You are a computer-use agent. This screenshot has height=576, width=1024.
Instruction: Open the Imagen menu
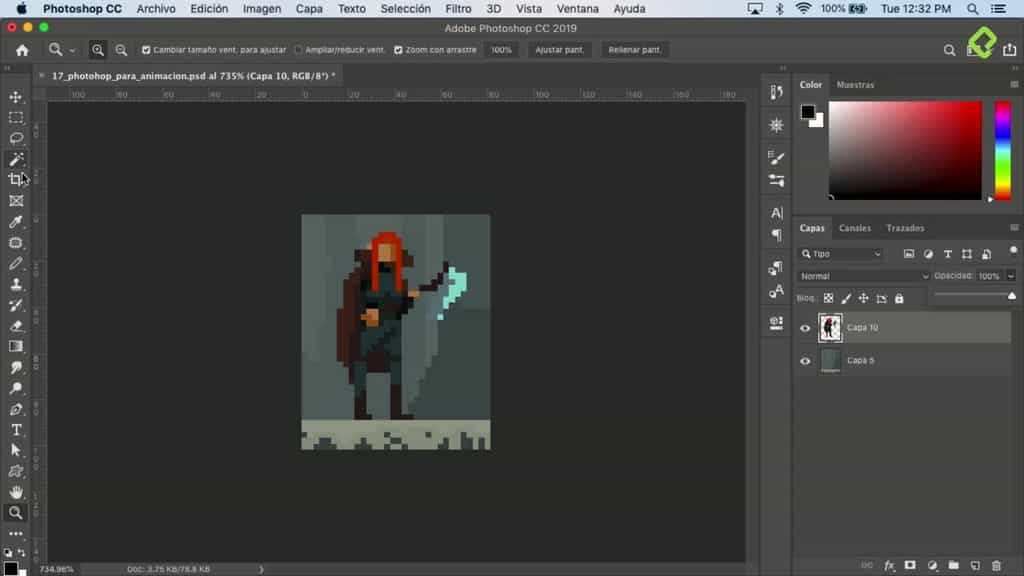tap(262, 9)
